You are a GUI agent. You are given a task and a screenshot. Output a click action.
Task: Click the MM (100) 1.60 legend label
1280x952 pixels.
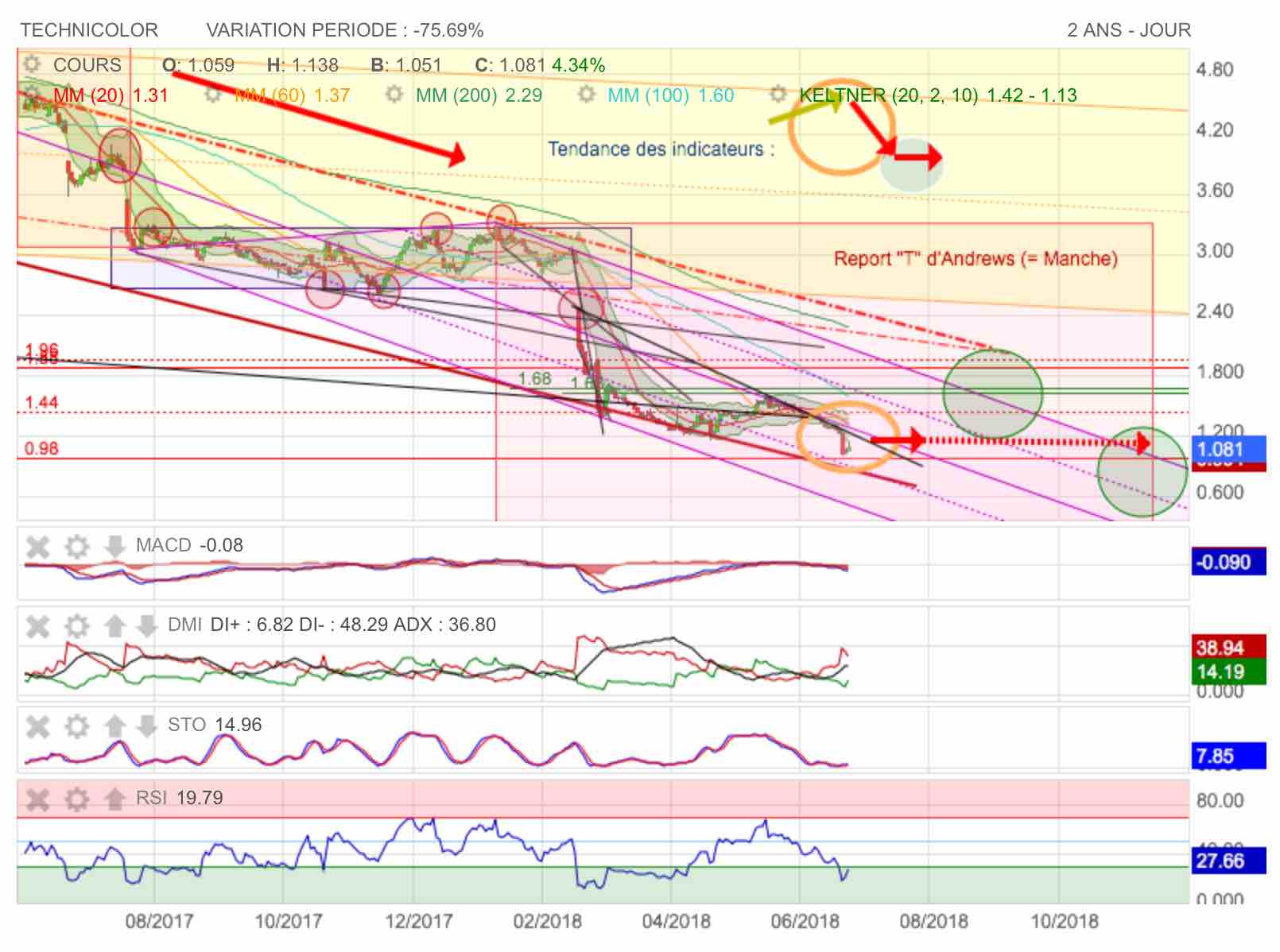pos(671,95)
